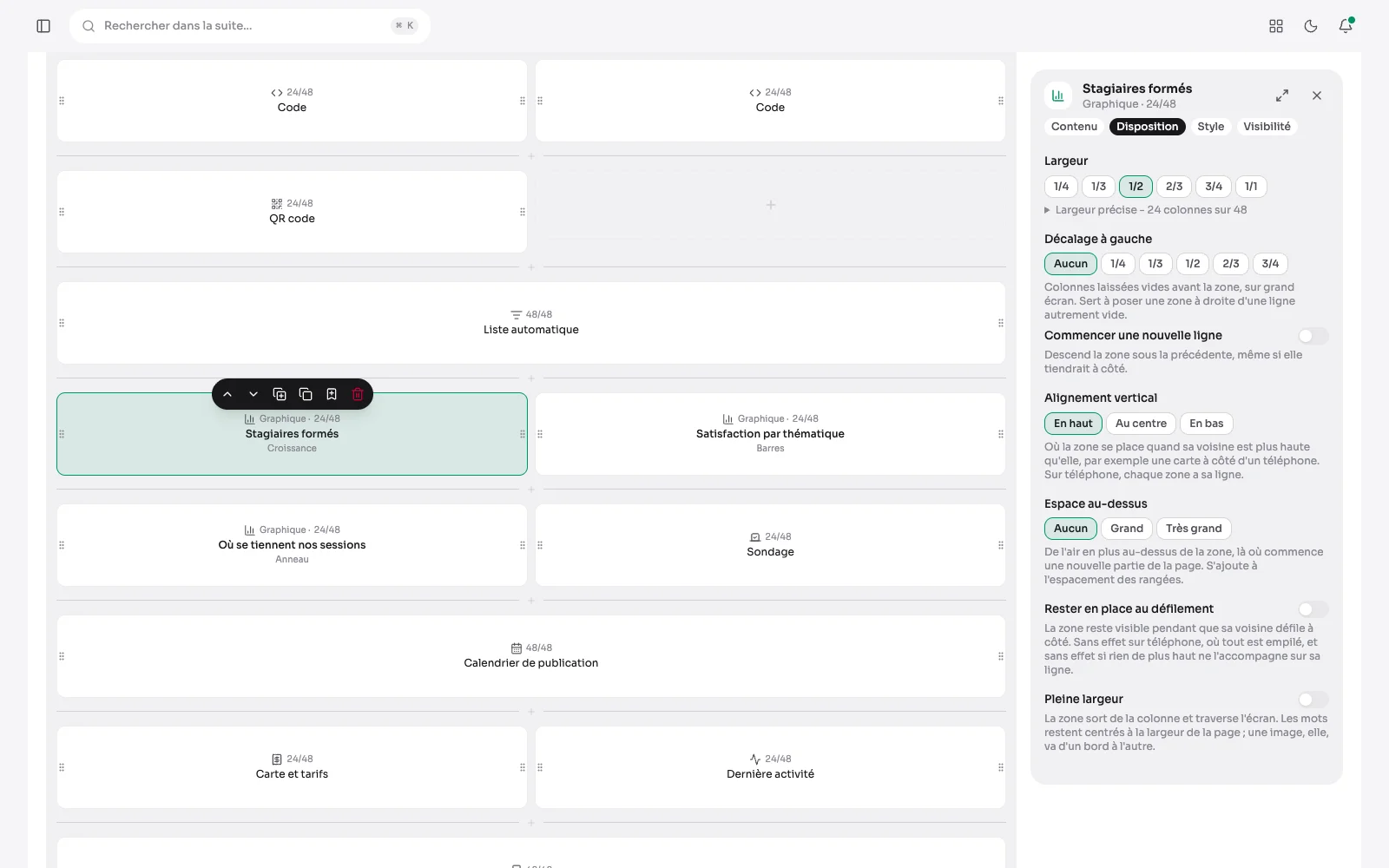This screenshot has width=1389, height=868.
Task: Select Au centre vertical alignment
Action: pyautogui.click(x=1141, y=424)
